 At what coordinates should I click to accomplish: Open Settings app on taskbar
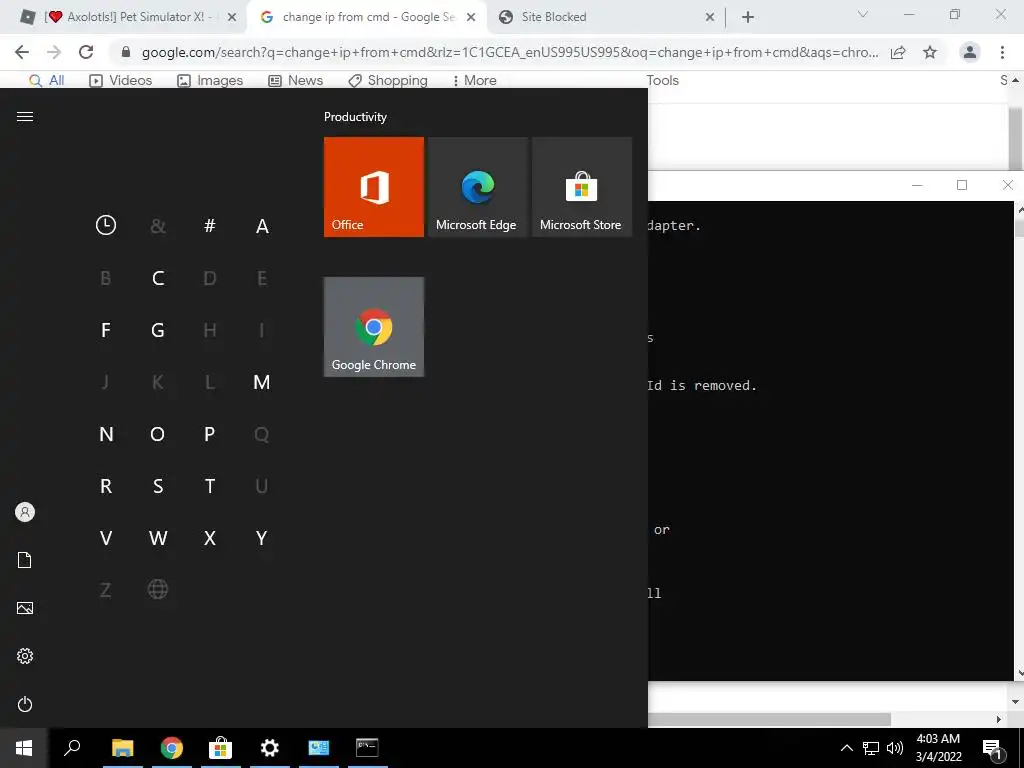pyautogui.click(x=270, y=748)
